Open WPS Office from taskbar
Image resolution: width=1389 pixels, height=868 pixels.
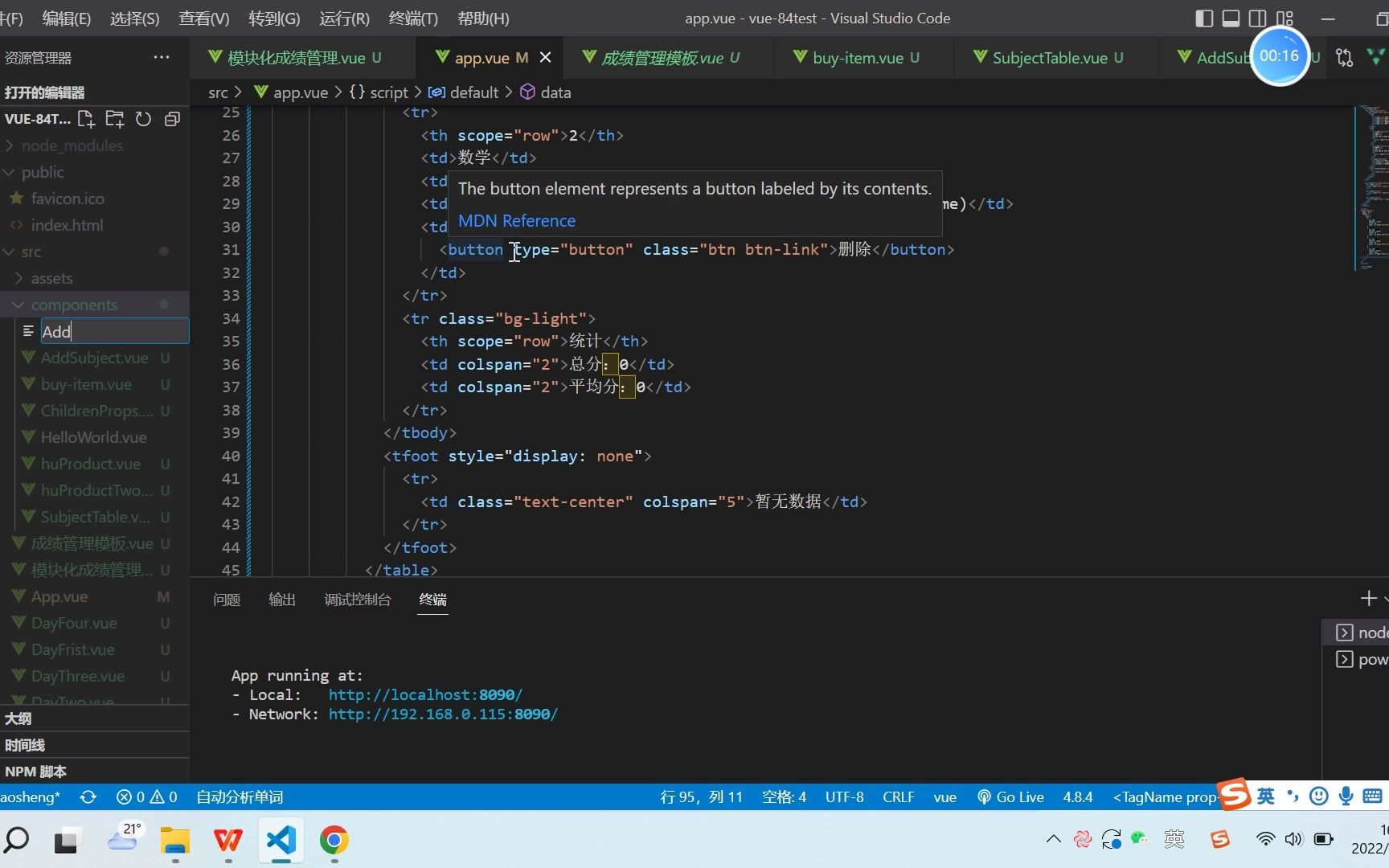228,840
